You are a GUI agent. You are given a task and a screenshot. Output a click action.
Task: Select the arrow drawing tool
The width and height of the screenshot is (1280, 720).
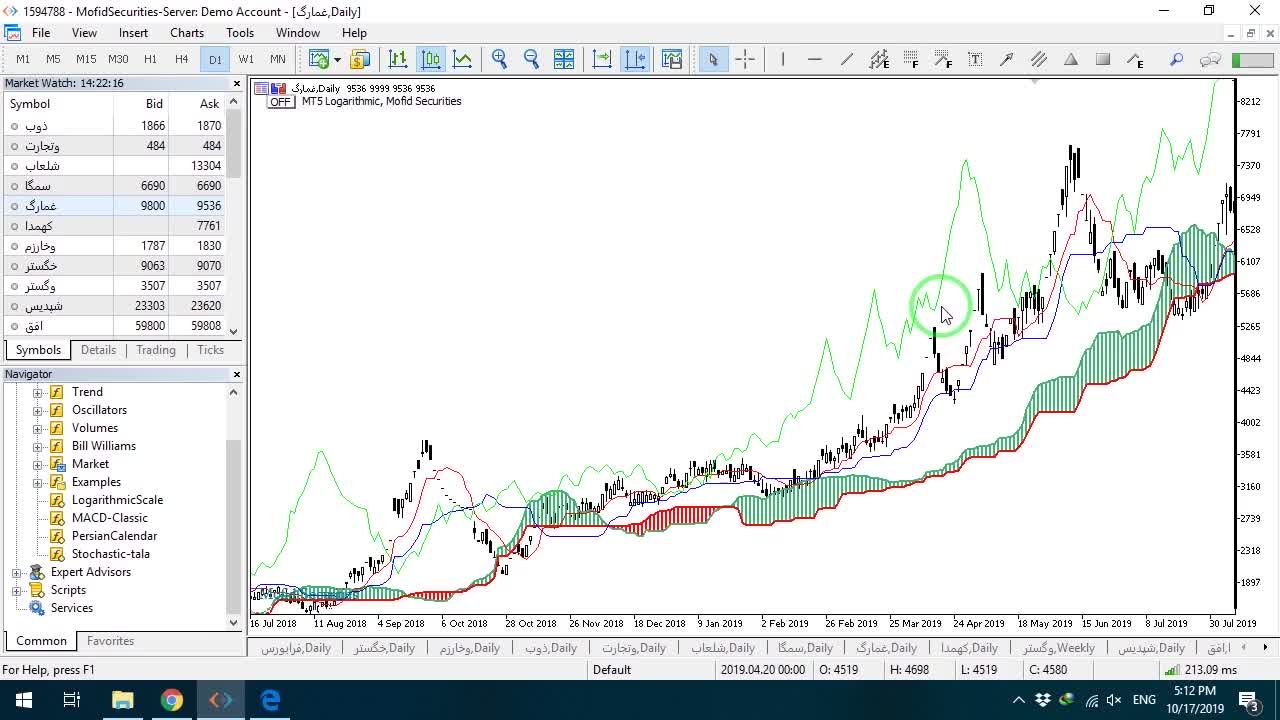1007,59
